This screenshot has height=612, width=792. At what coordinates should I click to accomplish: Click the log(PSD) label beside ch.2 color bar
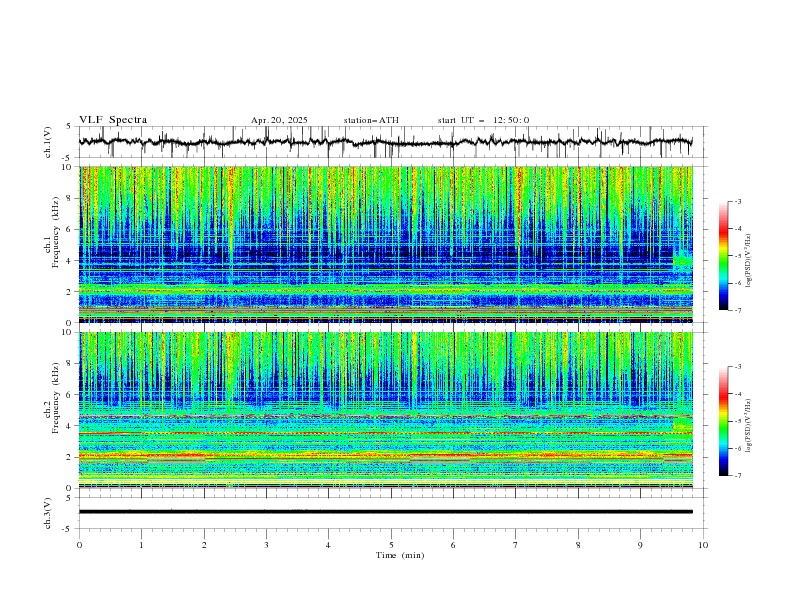tap(748, 426)
